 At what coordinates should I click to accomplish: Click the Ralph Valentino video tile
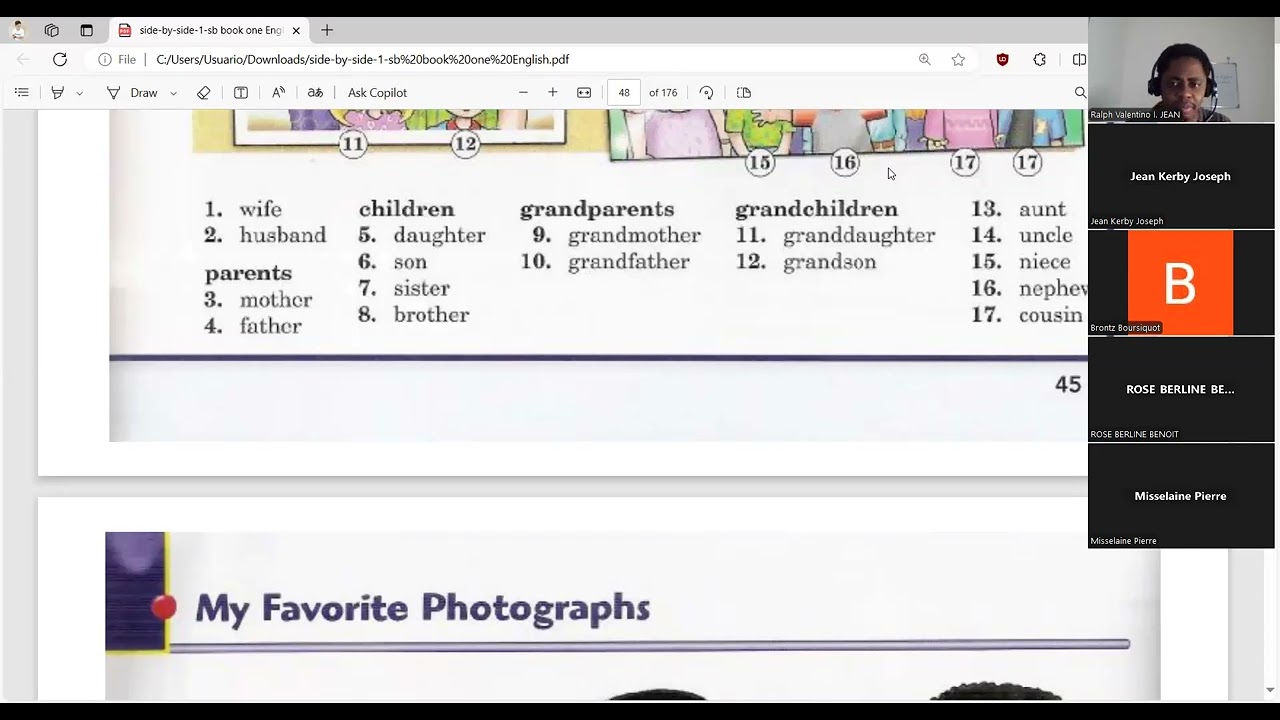1181,69
